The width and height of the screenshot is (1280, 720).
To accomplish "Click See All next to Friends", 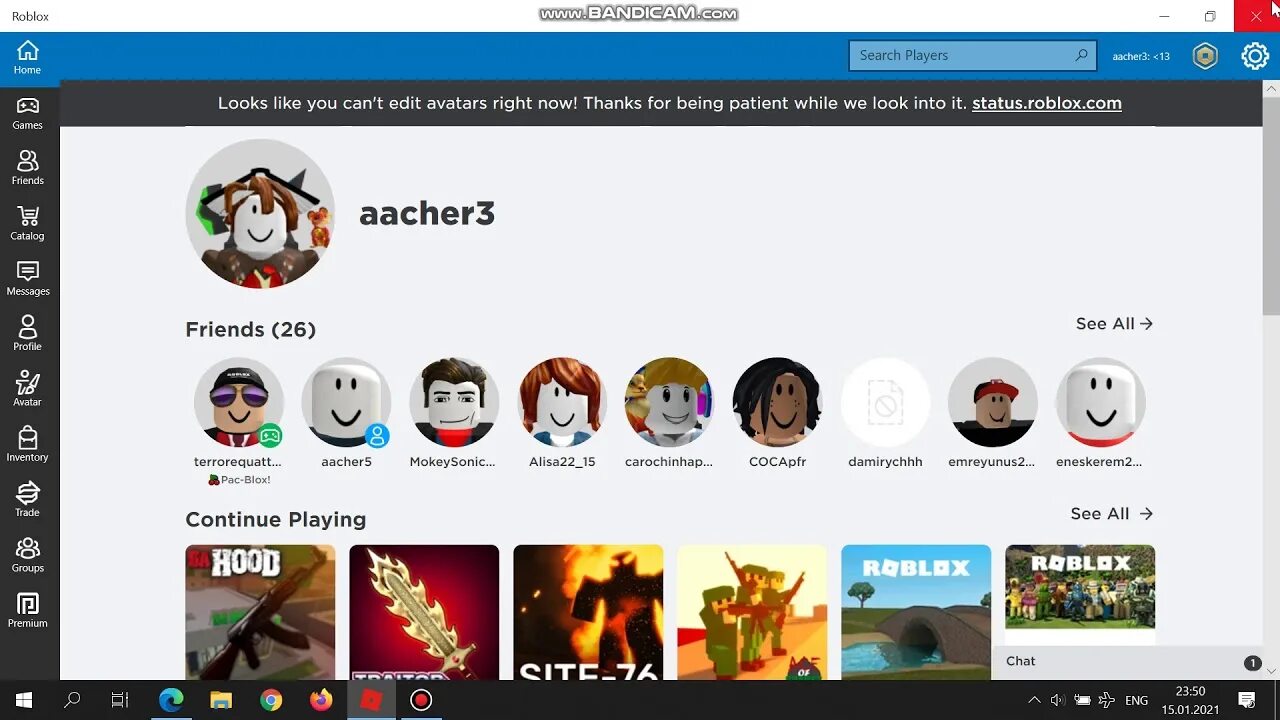I will 1114,324.
